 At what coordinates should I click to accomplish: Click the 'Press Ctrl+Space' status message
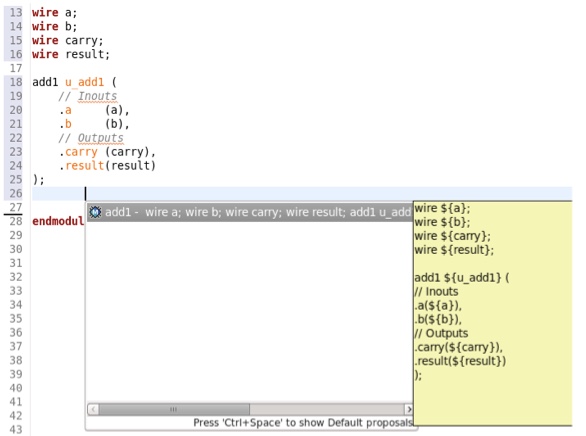click(303, 423)
